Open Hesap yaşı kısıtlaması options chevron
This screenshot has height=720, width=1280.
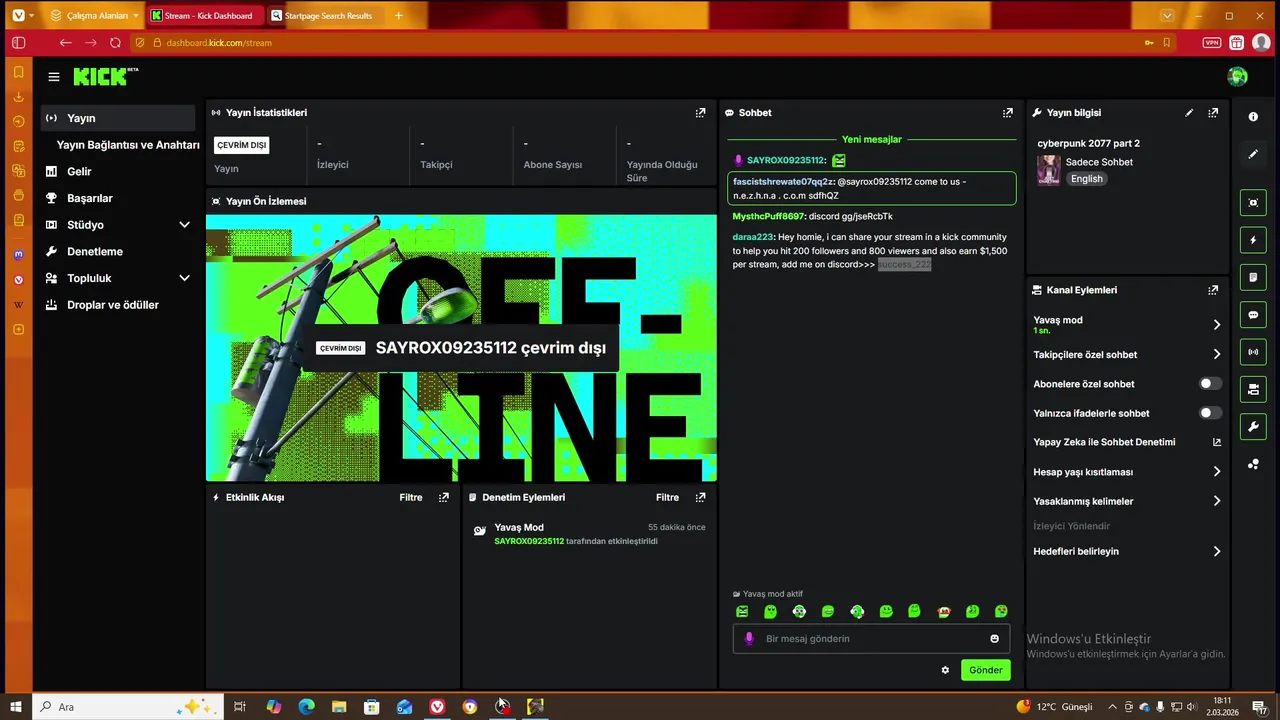tap(1217, 472)
